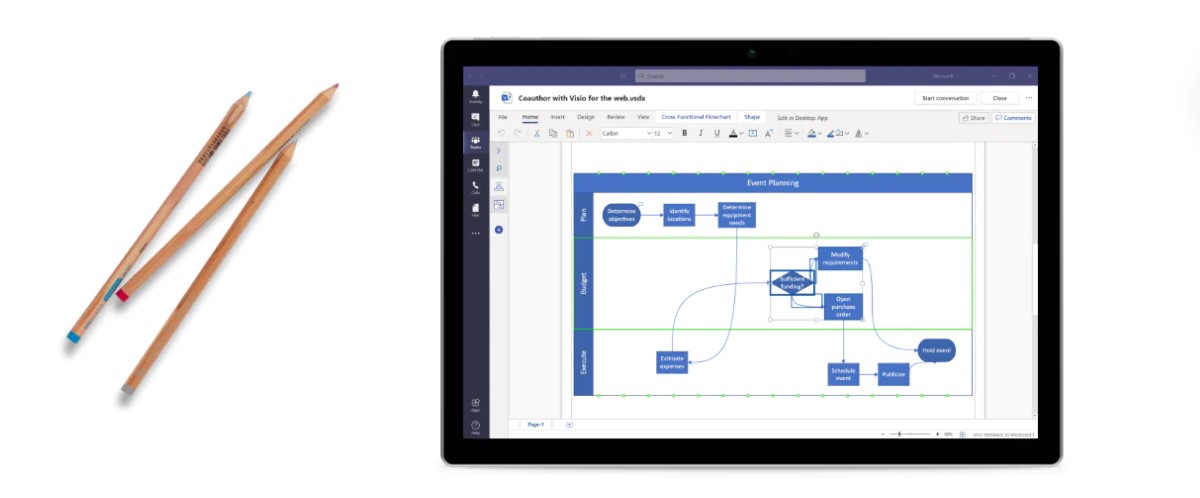
Task: Insert a text box
Action: (753, 133)
